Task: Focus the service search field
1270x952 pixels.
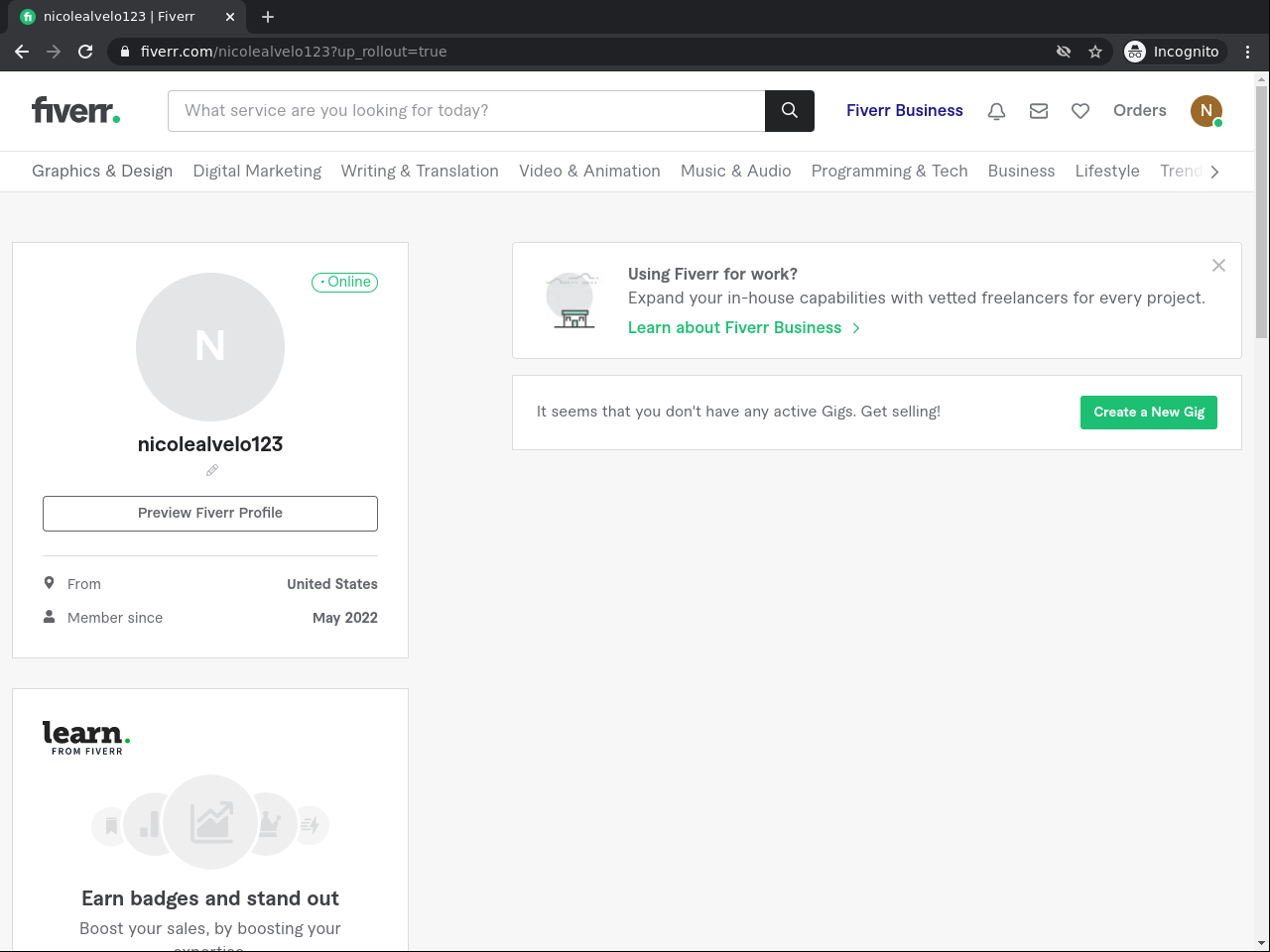Action: coord(466,111)
